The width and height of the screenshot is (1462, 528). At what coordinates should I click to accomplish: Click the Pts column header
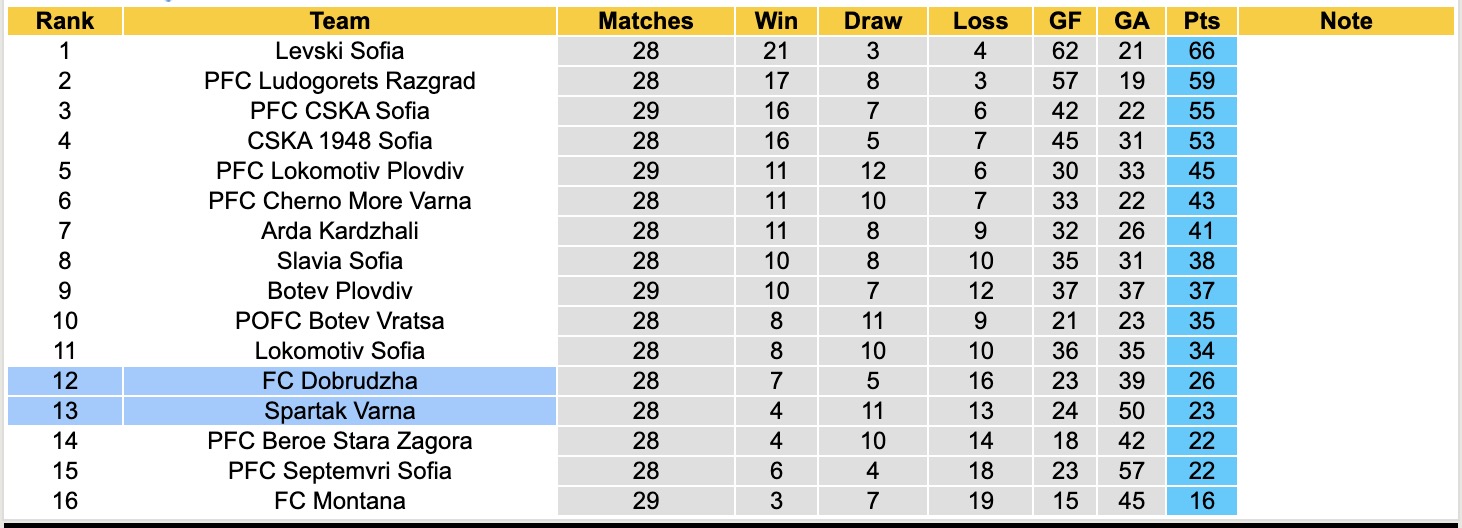click(x=1201, y=21)
